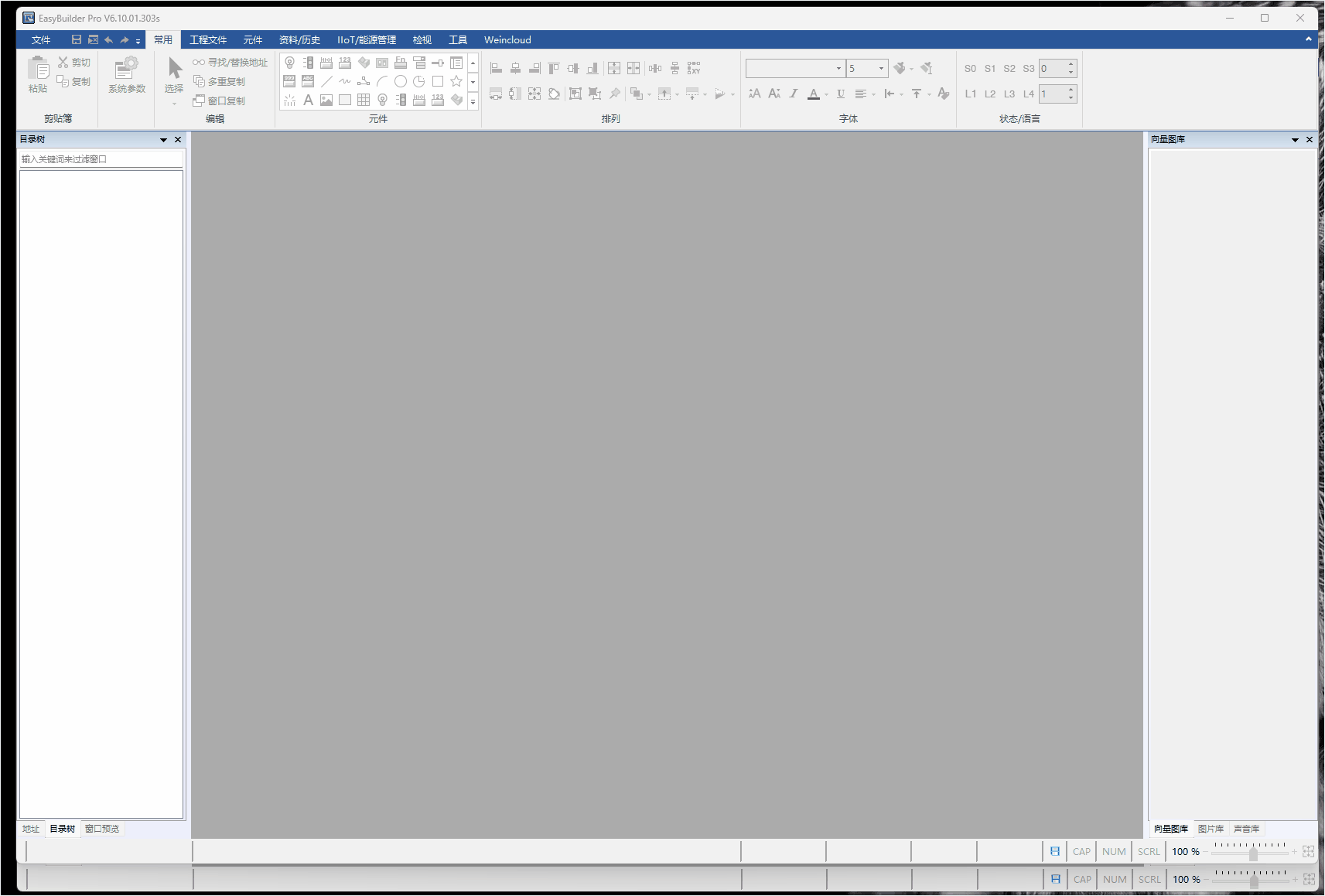The image size is (1325, 896).
Task: Switch to state S1
Action: [990, 69]
